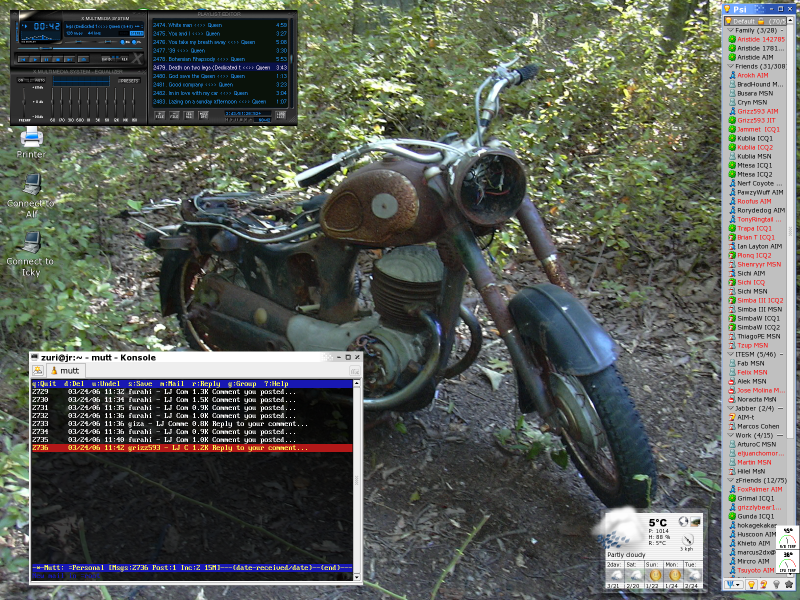
Task: Click the Next track button in XMMS
Action: pyautogui.click(x=68, y=59)
